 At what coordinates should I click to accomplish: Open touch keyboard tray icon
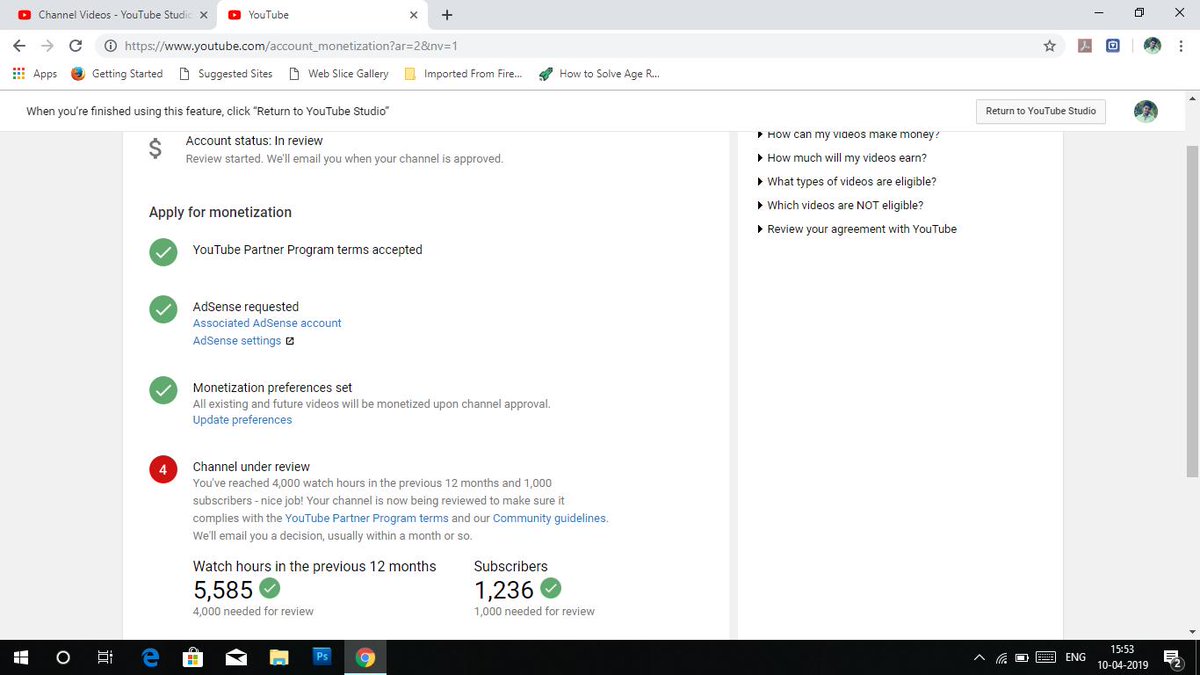(1046, 658)
